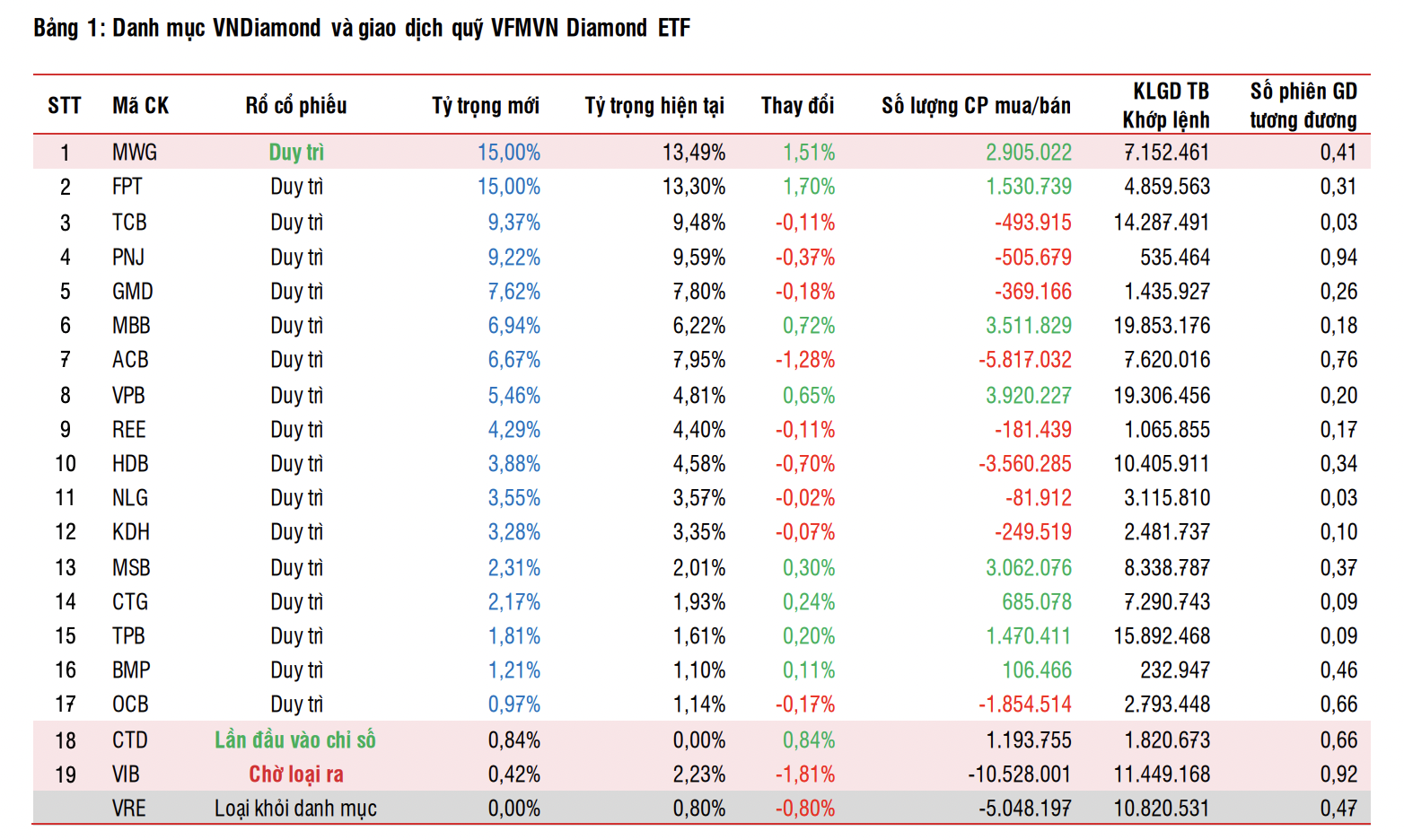Select the MBB ticker cell
This screenshot has width=1404, height=840.
coord(131,326)
